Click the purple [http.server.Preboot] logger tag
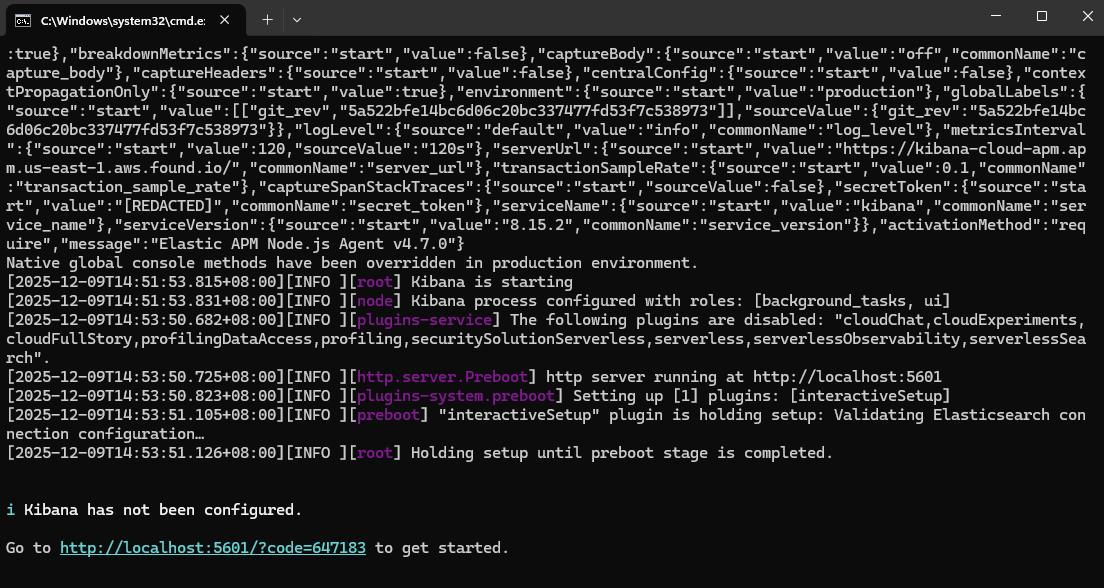This screenshot has height=588, width=1104. pos(442,377)
